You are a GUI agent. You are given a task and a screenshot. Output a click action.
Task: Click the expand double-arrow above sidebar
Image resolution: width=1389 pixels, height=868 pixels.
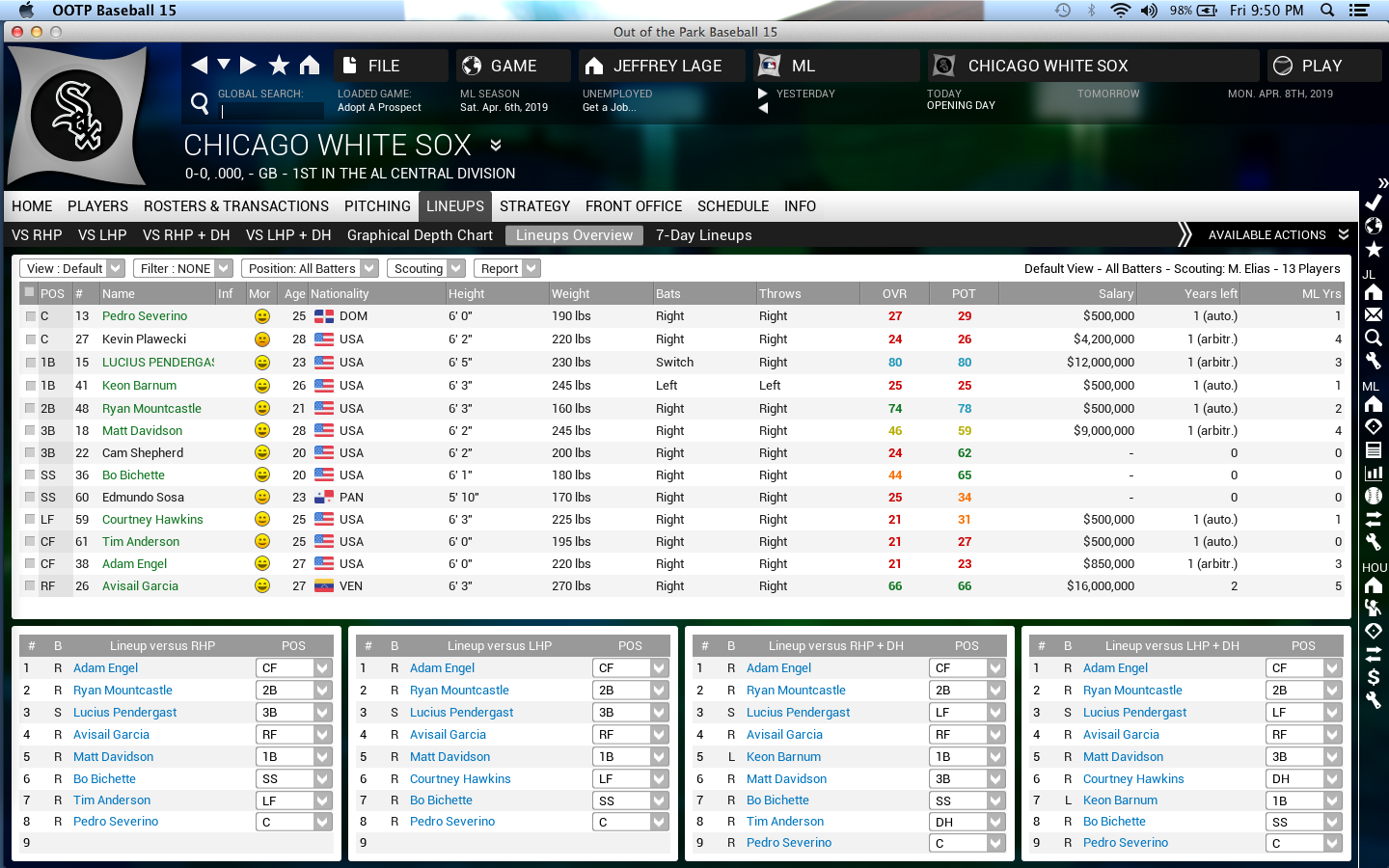1382,182
